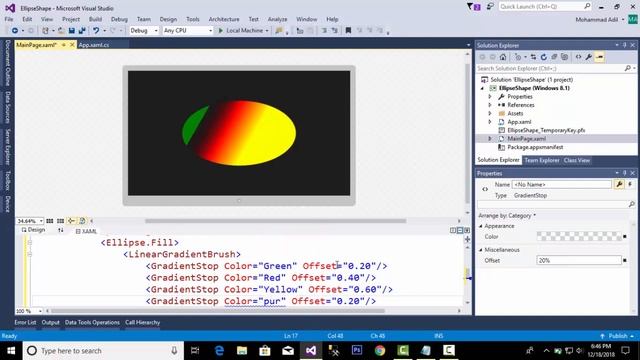
Task: Collapse the Appearance category in Properties
Action: 481,226
